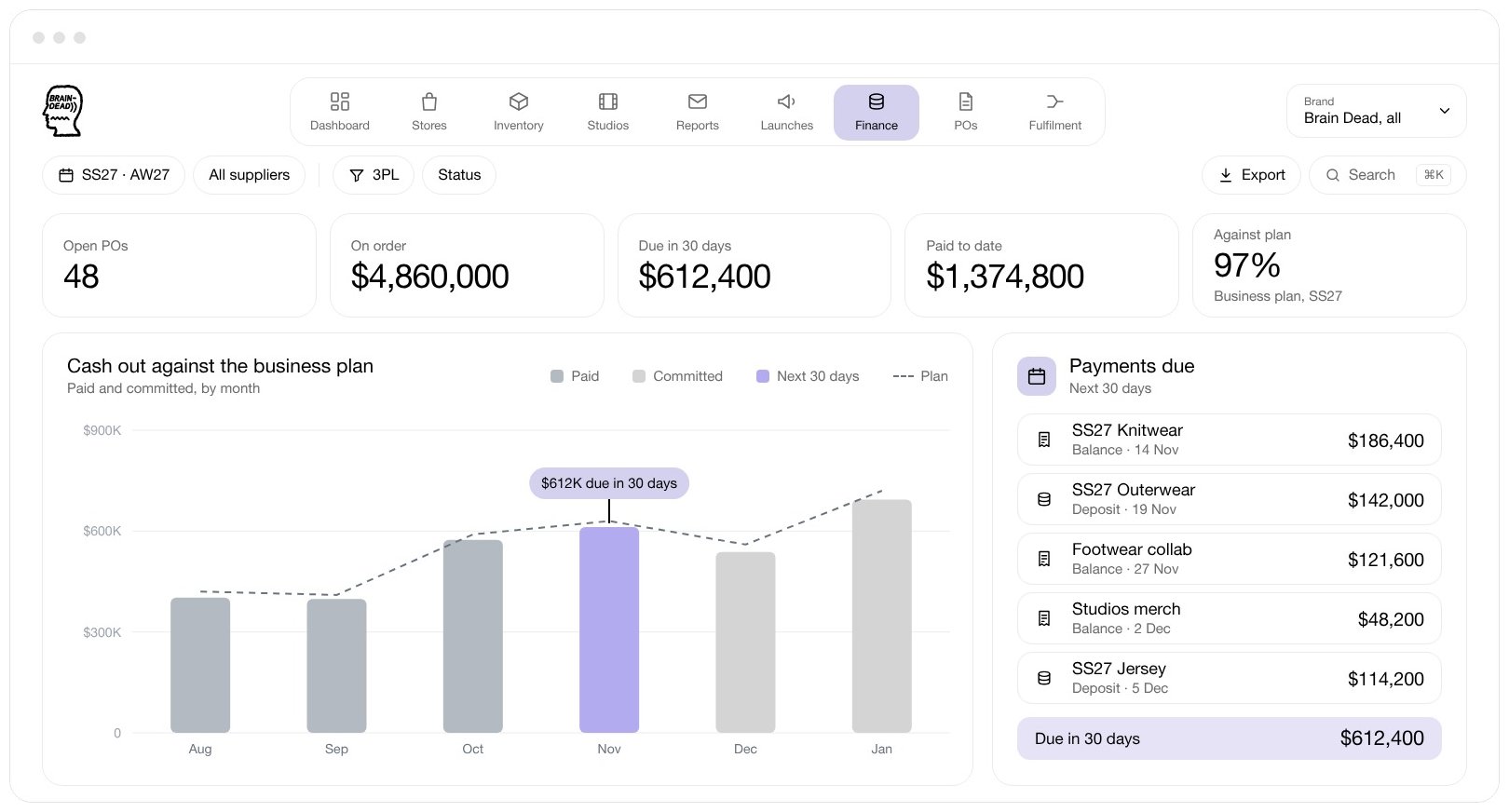Viewport: 1509px width, 812px height.
Task: Click the Launches megaphone icon
Action: pyautogui.click(x=786, y=101)
